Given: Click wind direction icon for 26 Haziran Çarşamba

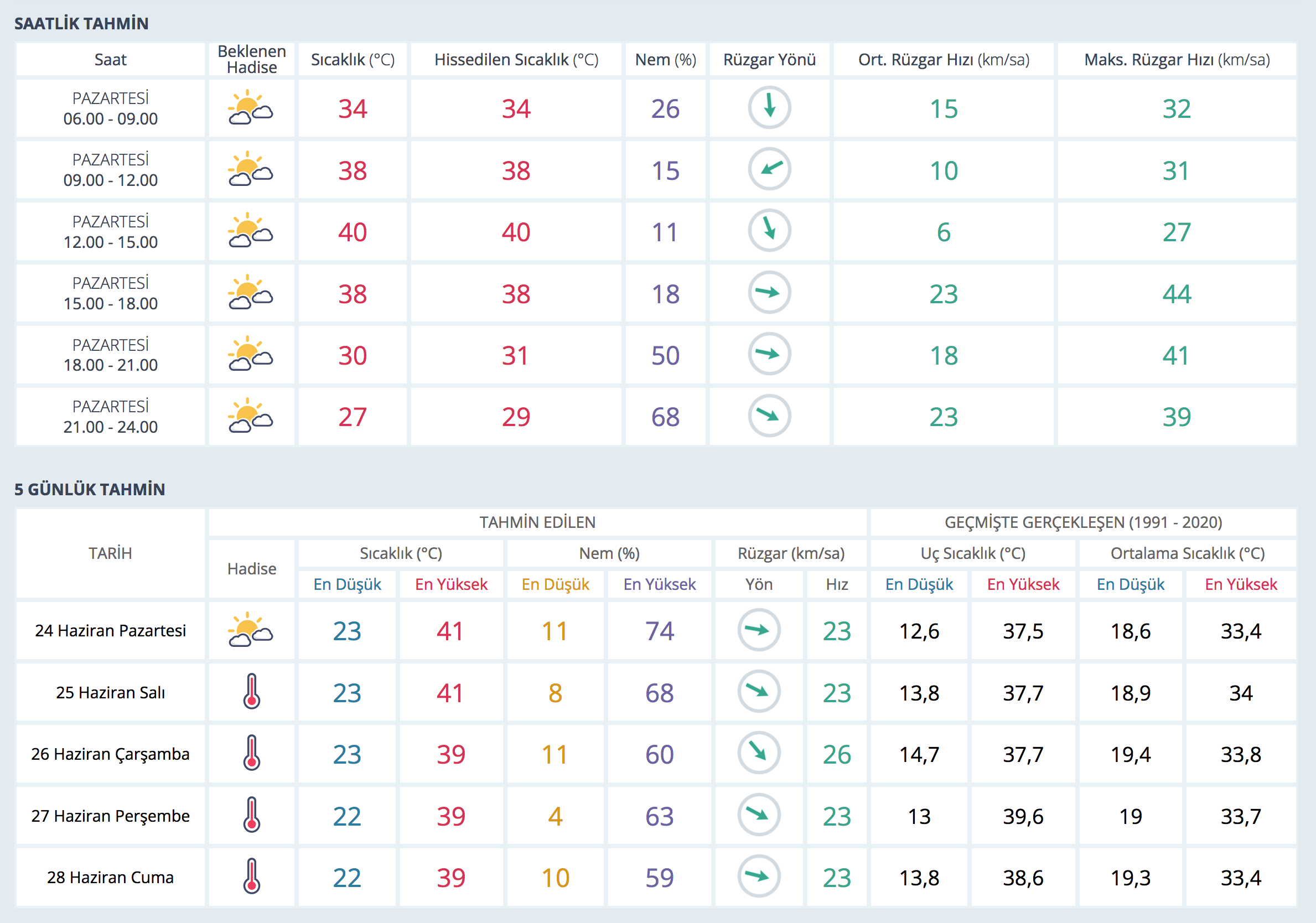Looking at the screenshot, I should [758, 753].
